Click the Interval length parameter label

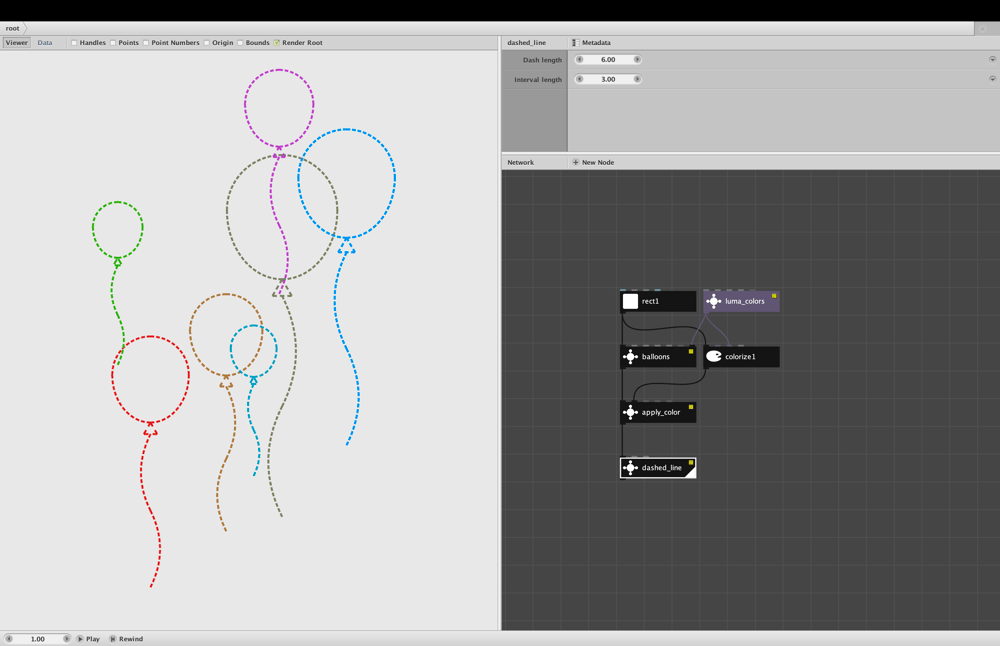tap(538, 80)
